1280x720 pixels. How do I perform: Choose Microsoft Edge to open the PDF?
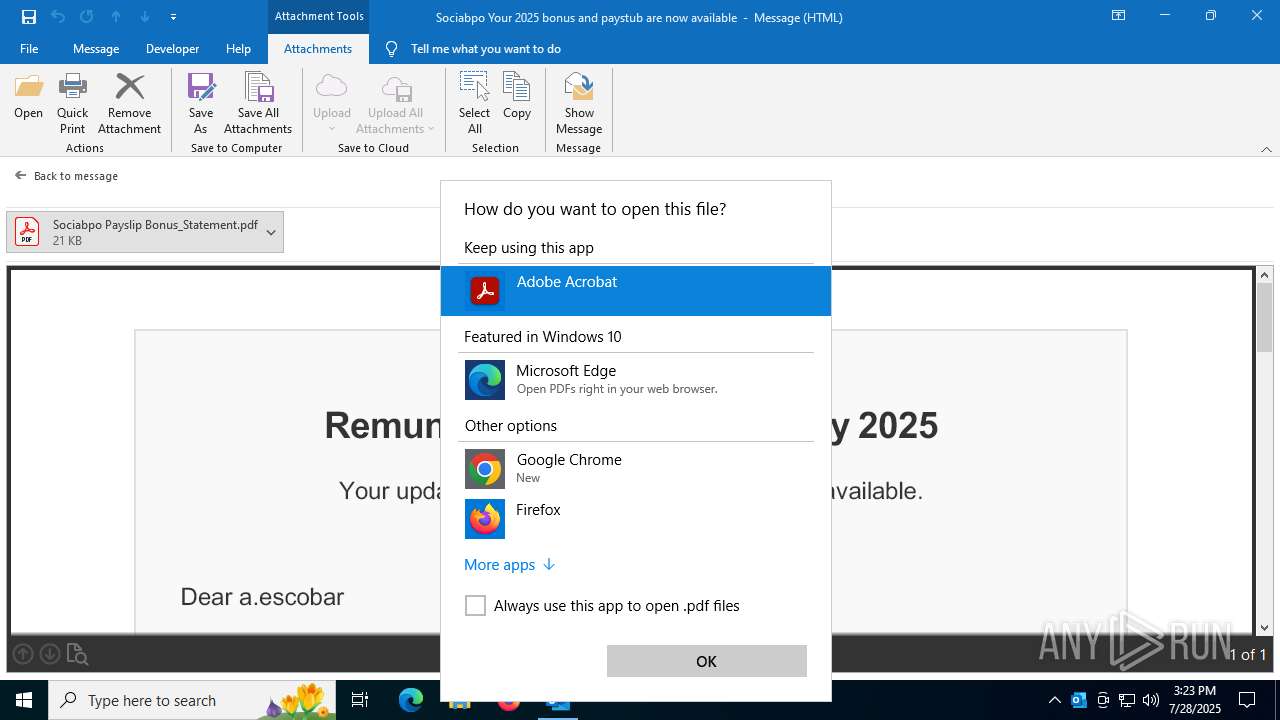point(635,380)
